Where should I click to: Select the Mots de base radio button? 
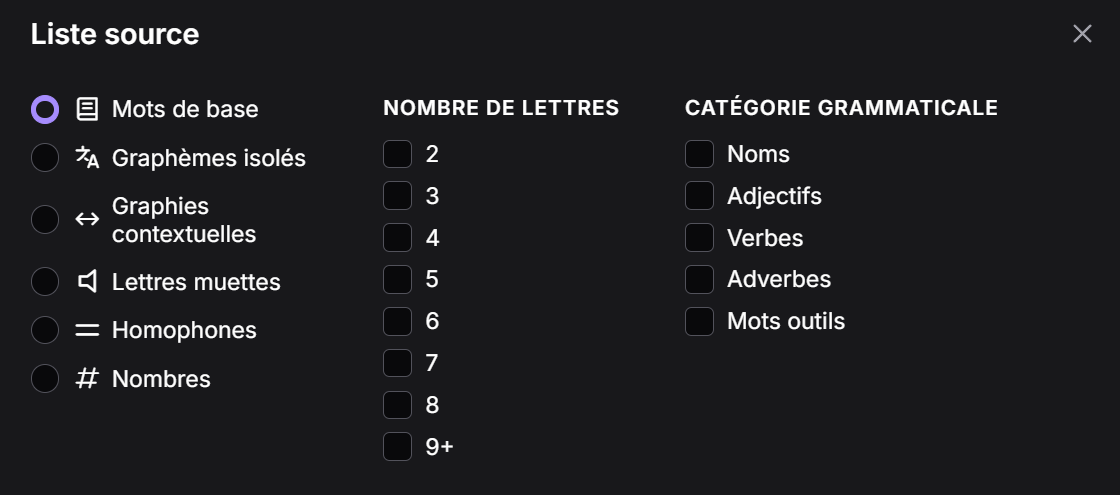point(45,109)
